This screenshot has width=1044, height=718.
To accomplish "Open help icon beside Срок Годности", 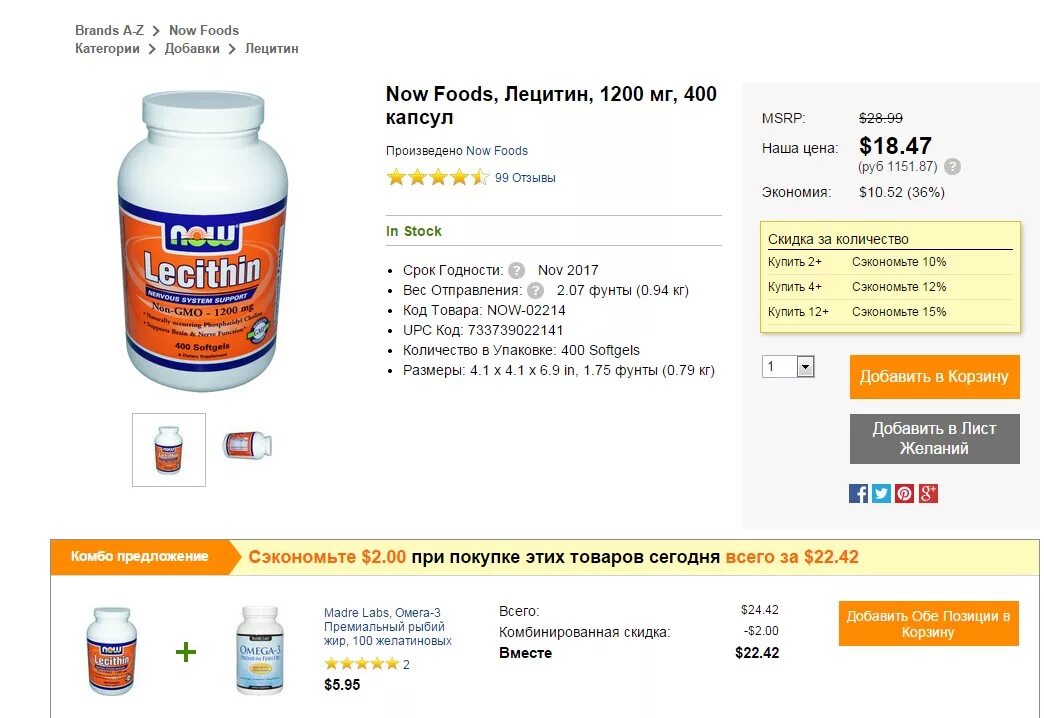I will click(x=517, y=270).
